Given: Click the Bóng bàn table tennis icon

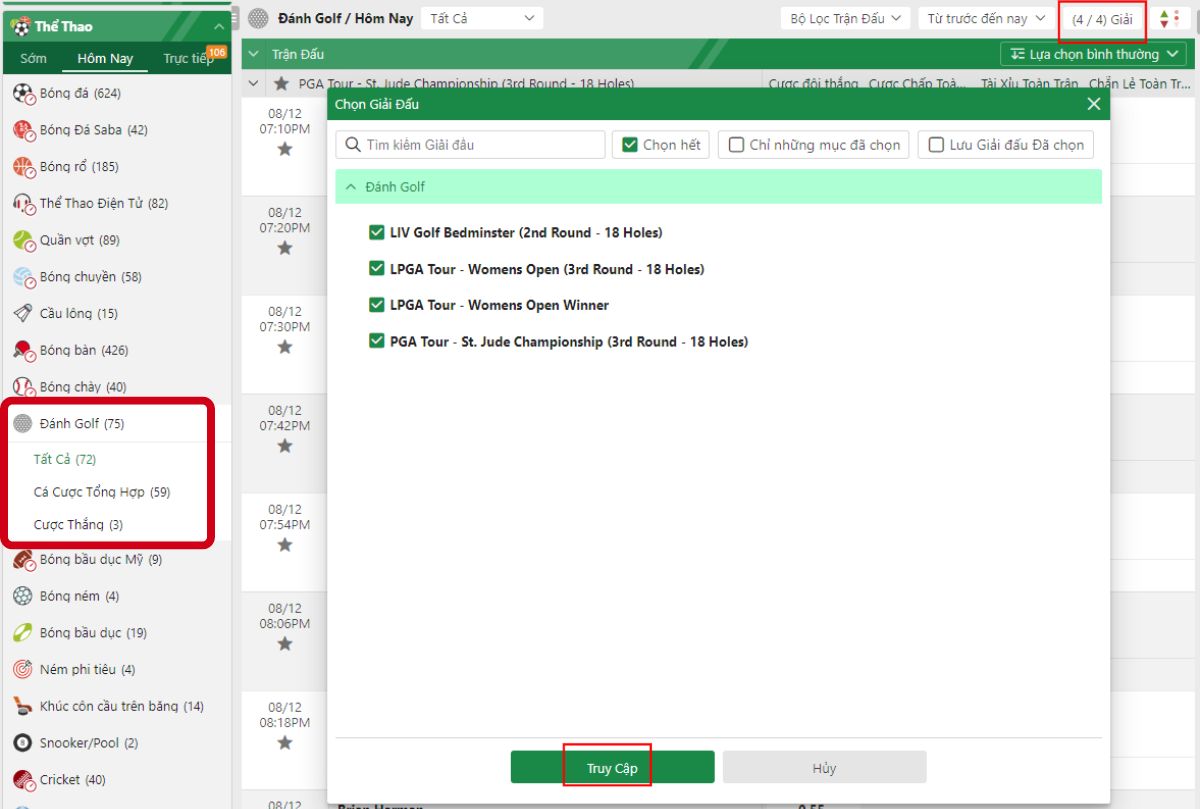Looking at the screenshot, I should 23,350.
